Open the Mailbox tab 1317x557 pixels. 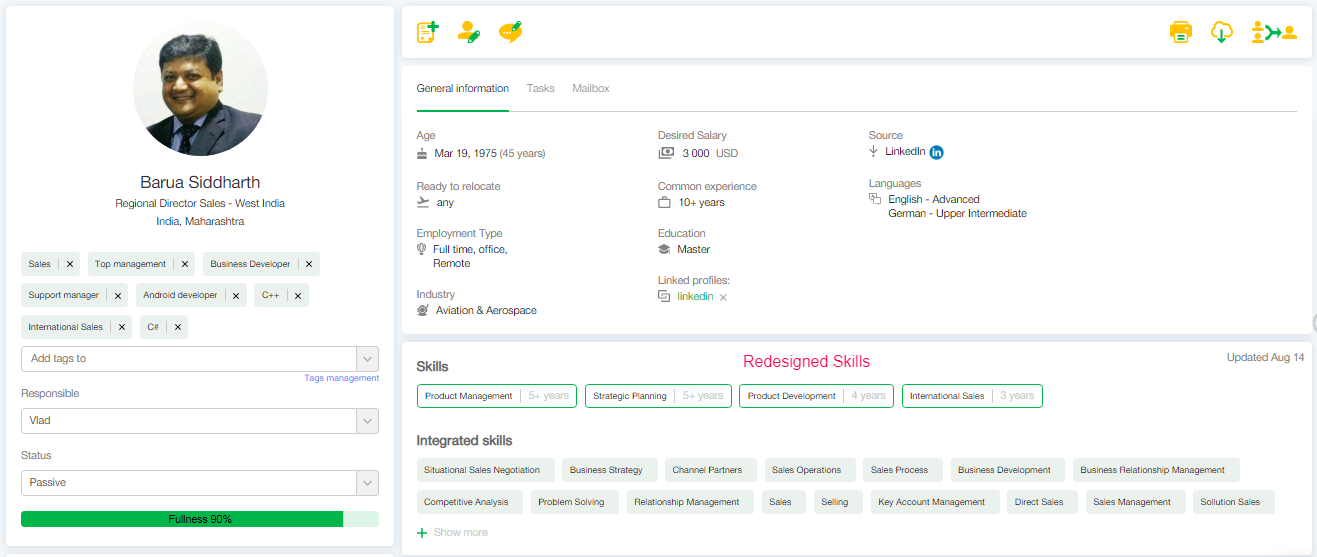point(590,89)
